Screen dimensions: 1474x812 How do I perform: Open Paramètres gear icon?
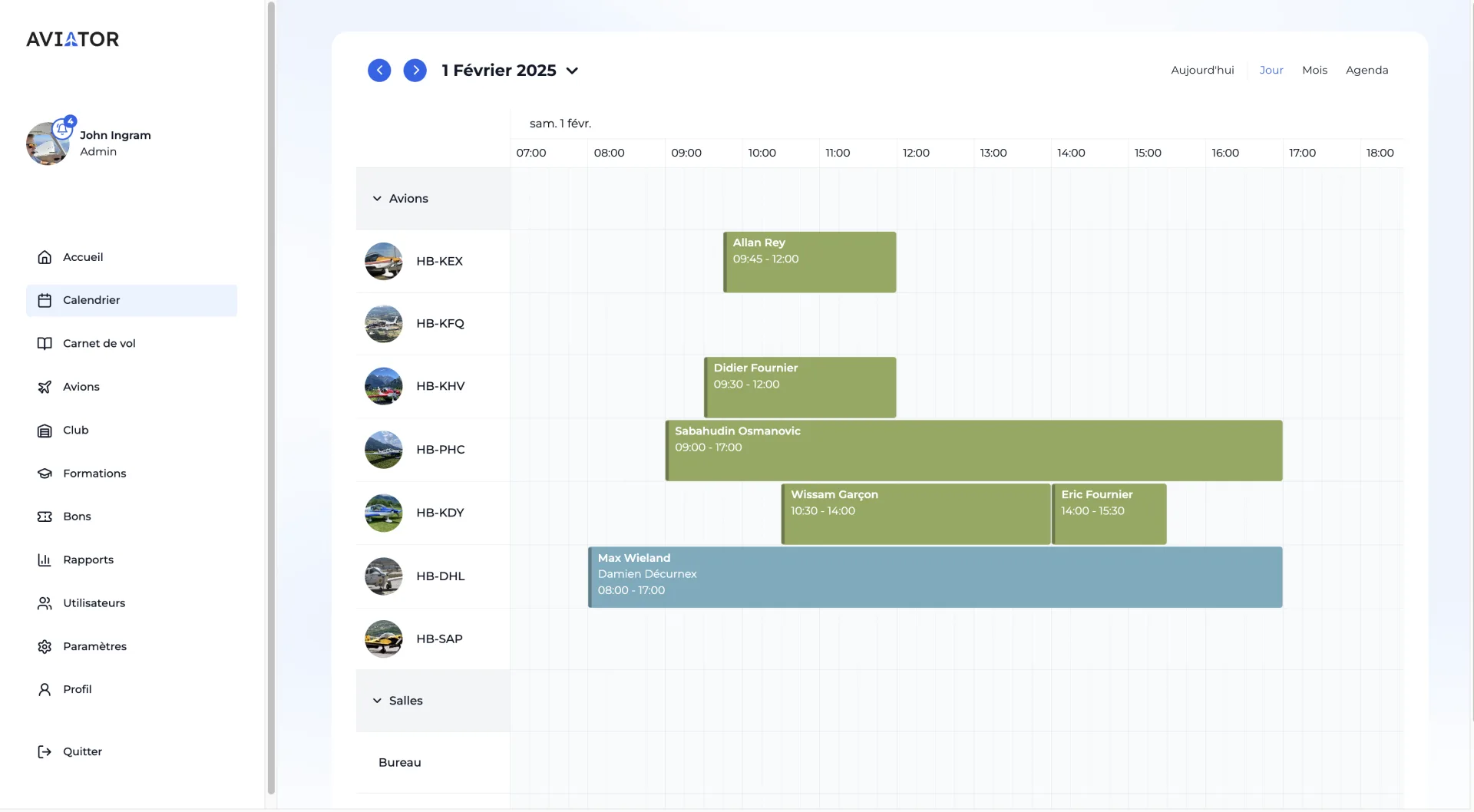coord(45,647)
